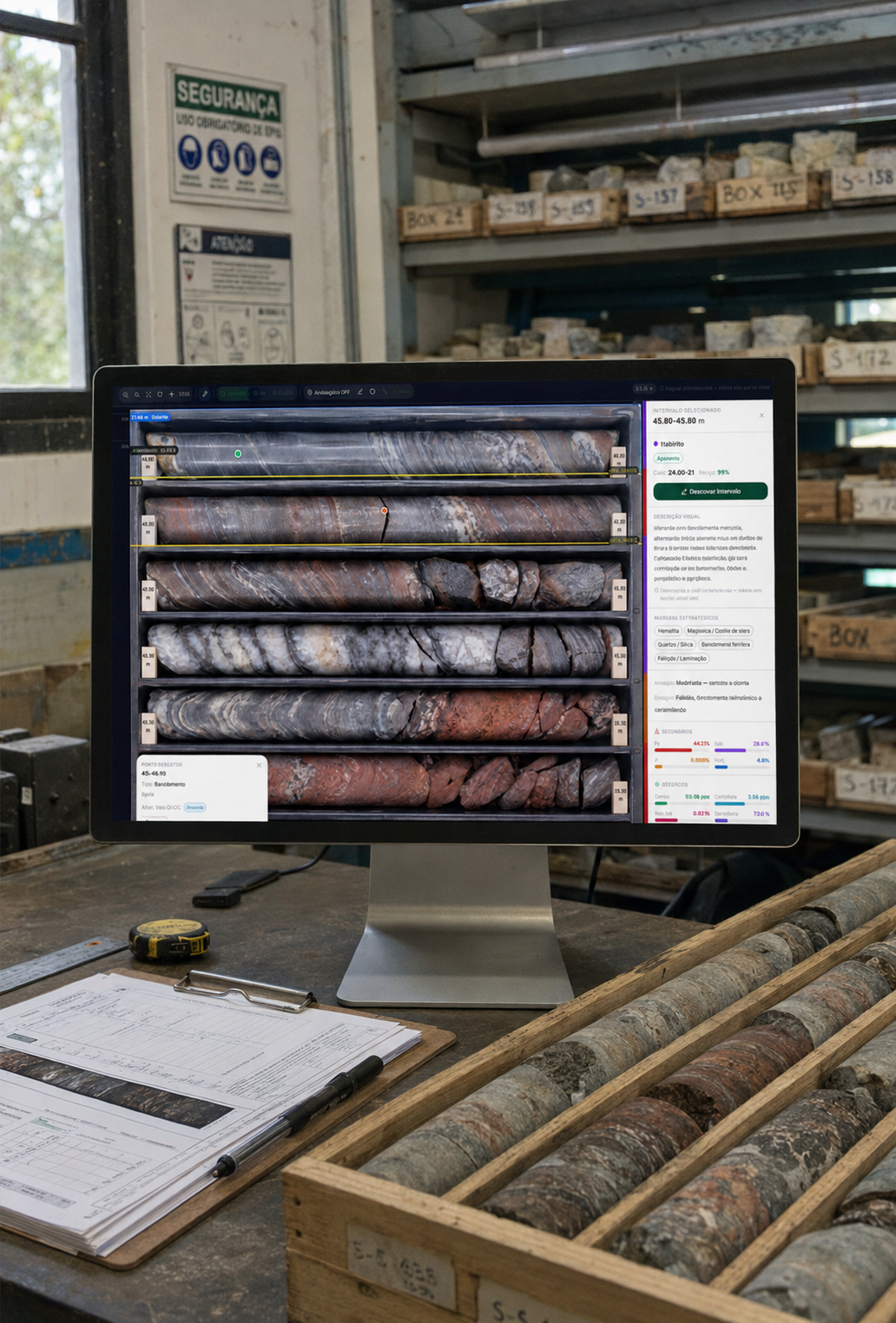Click the purple 28.6% progress bar
The image size is (896, 1323).
(730, 750)
